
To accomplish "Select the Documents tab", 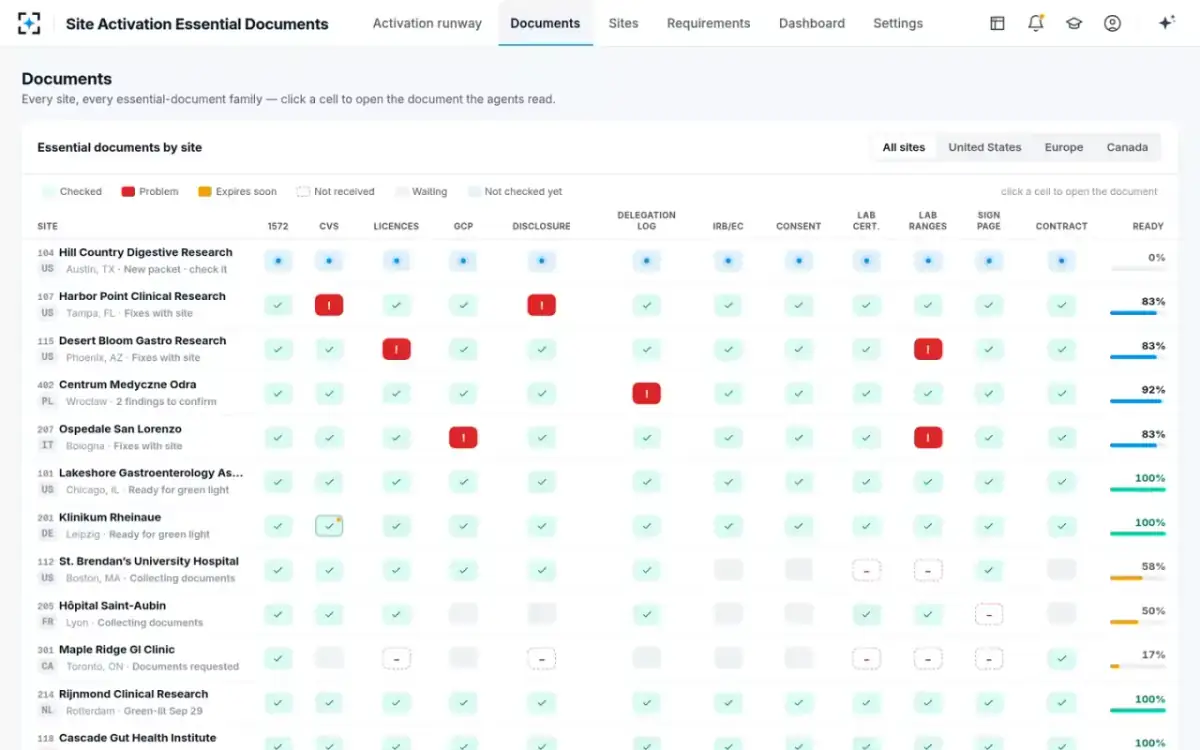I will pyautogui.click(x=545, y=23).
